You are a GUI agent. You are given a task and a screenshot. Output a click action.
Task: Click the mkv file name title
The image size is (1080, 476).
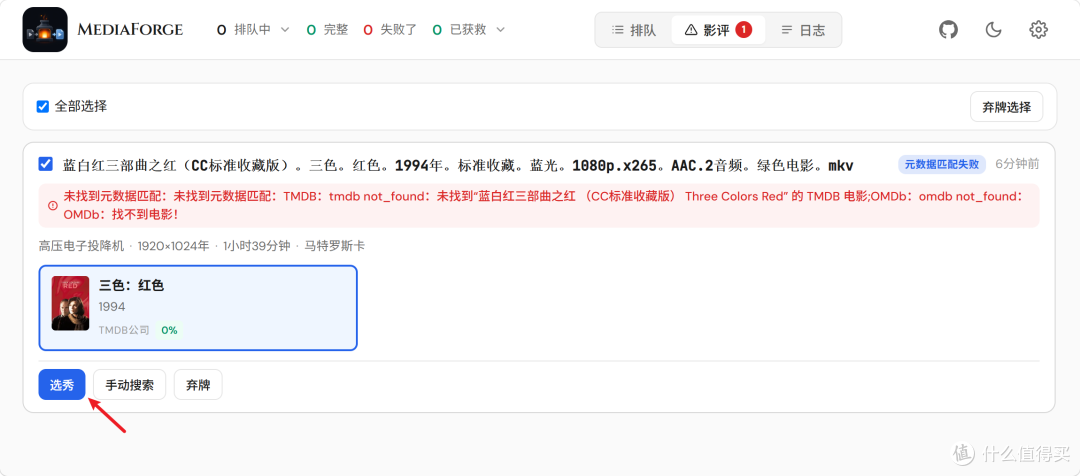[458, 165]
